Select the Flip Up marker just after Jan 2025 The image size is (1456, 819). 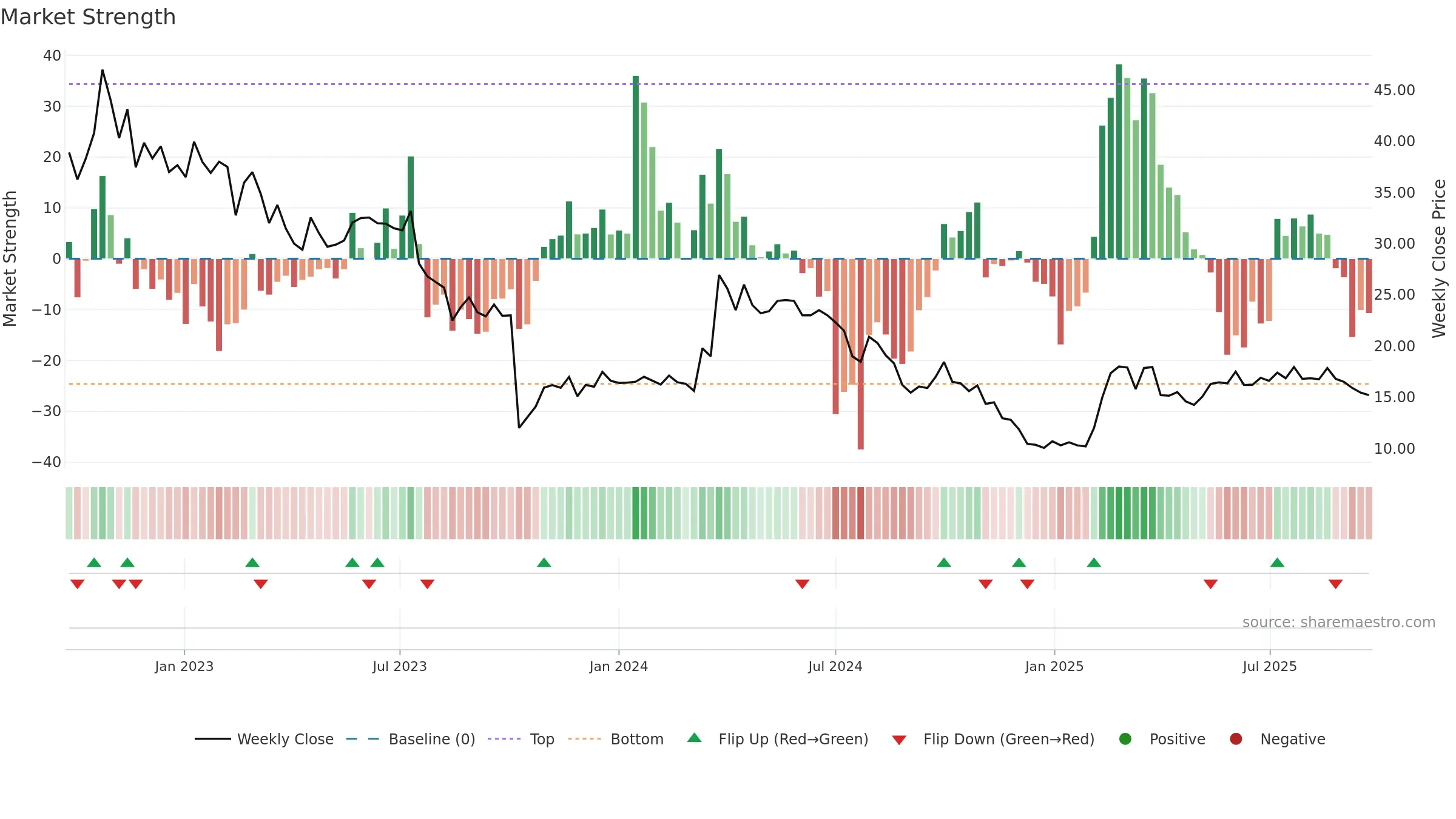(x=1094, y=562)
